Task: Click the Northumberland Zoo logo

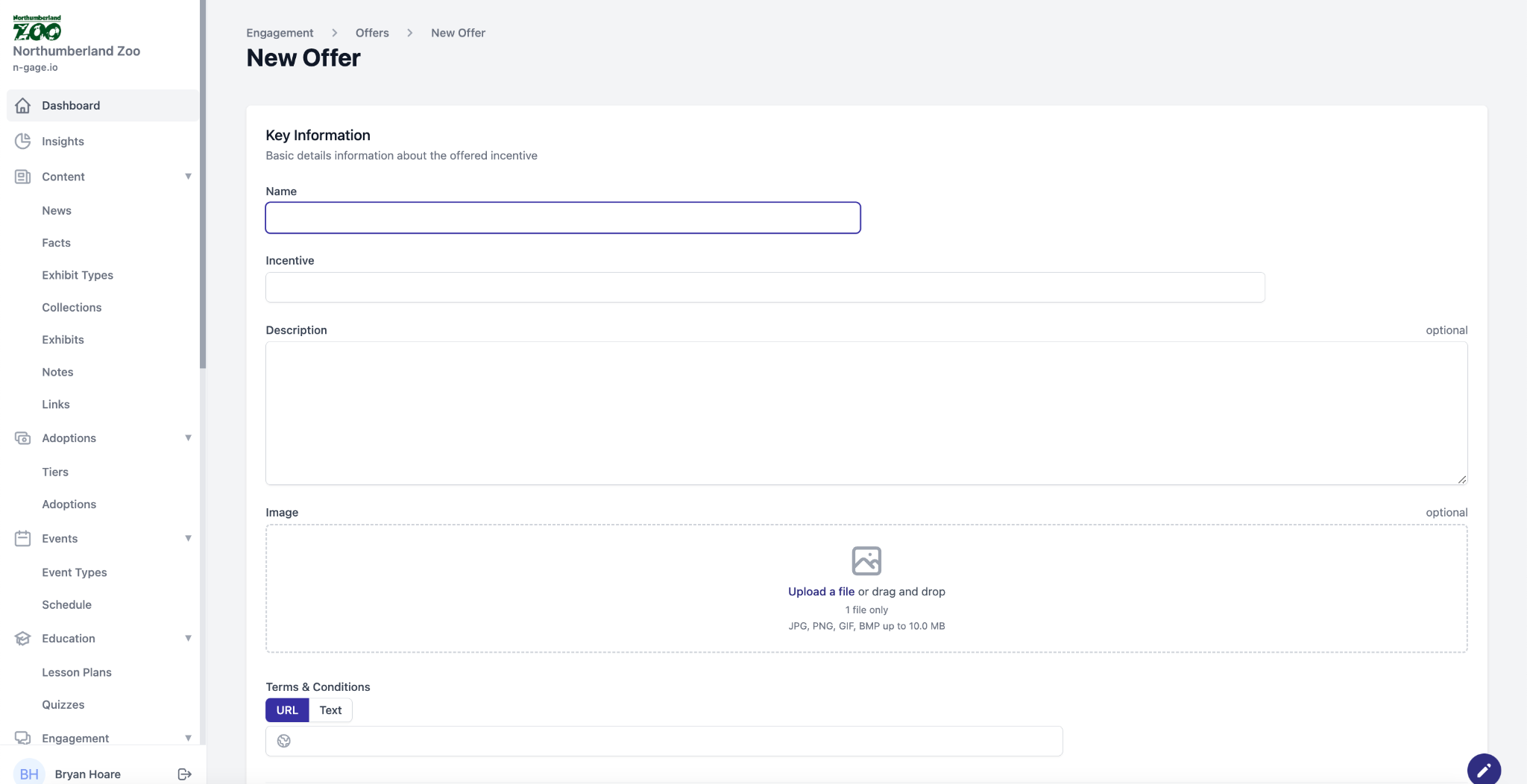Action: click(37, 28)
